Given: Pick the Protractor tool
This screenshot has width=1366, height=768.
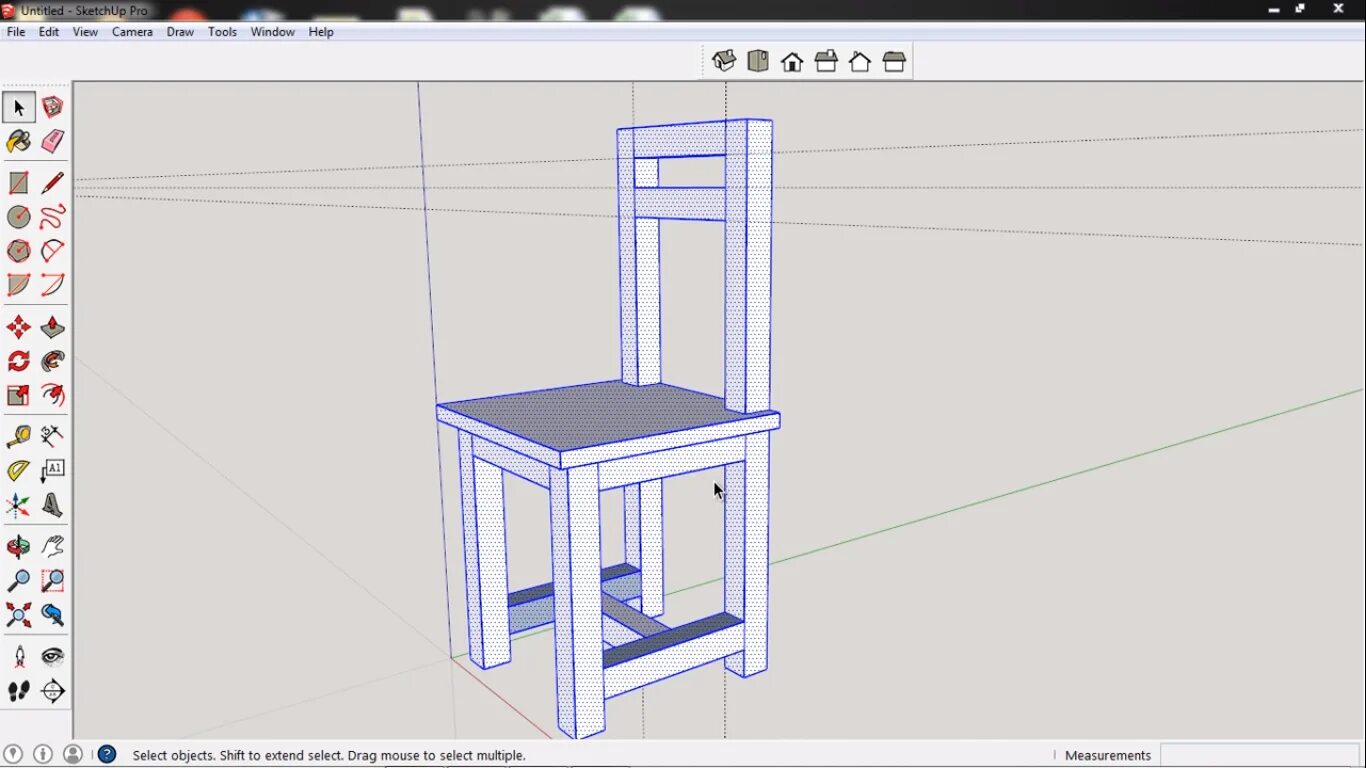Looking at the screenshot, I should (19, 471).
